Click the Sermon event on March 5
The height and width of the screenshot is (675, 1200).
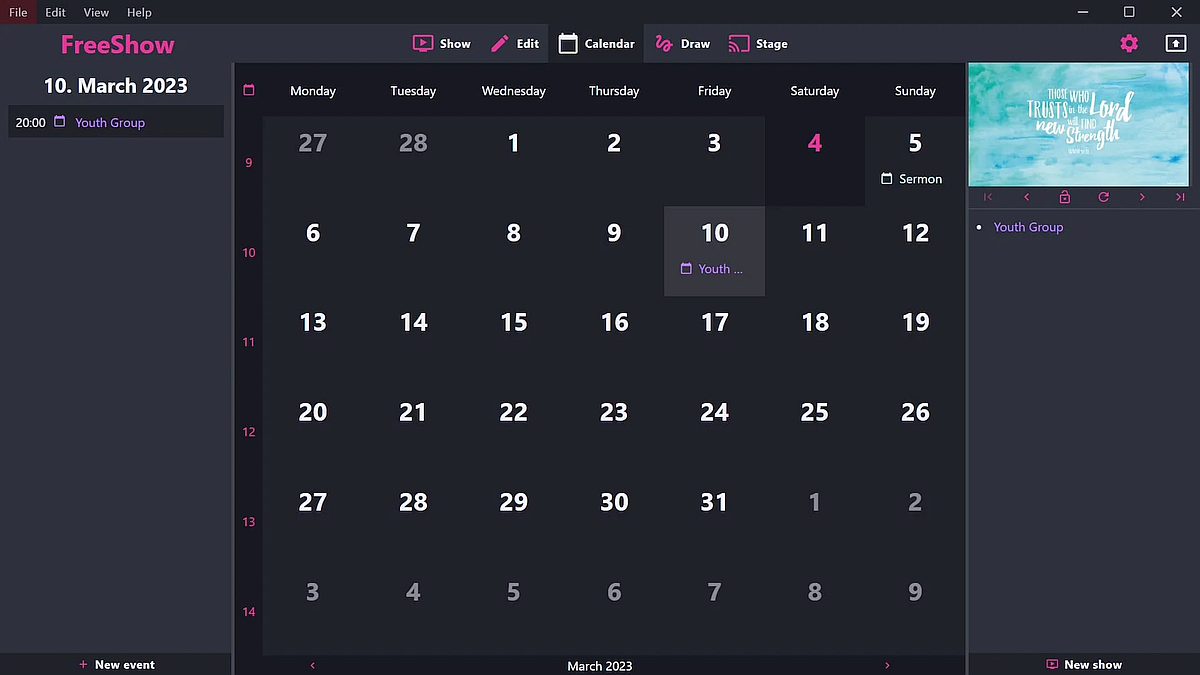tap(911, 179)
